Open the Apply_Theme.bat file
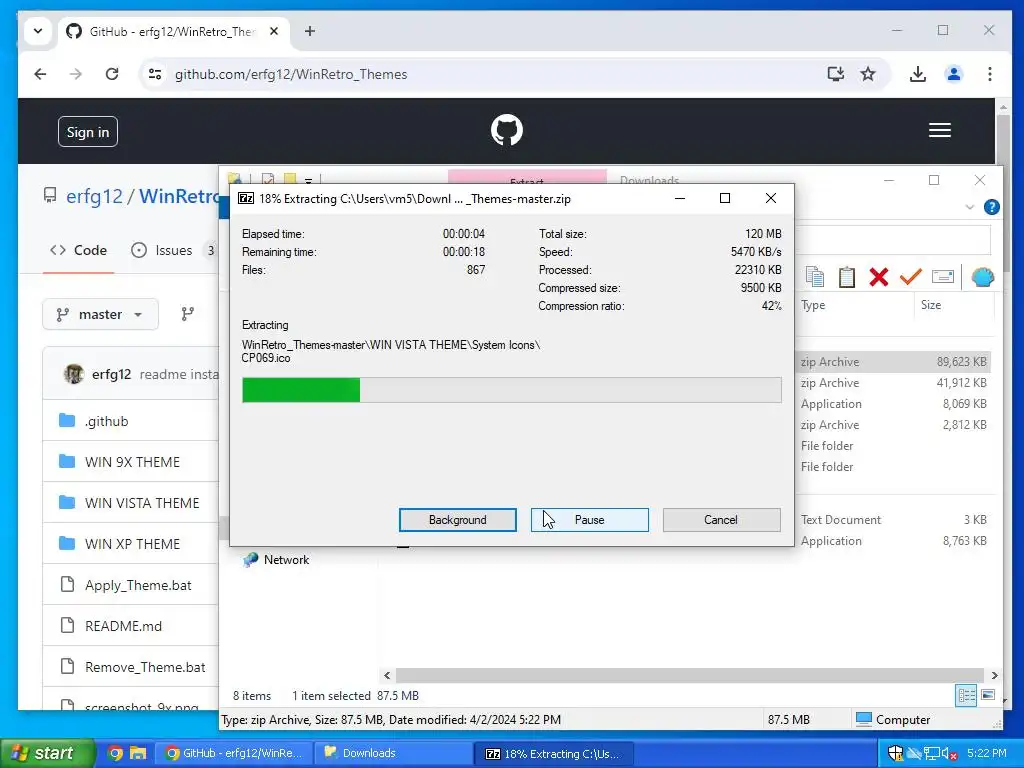The image size is (1024, 768). click(138, 585)
